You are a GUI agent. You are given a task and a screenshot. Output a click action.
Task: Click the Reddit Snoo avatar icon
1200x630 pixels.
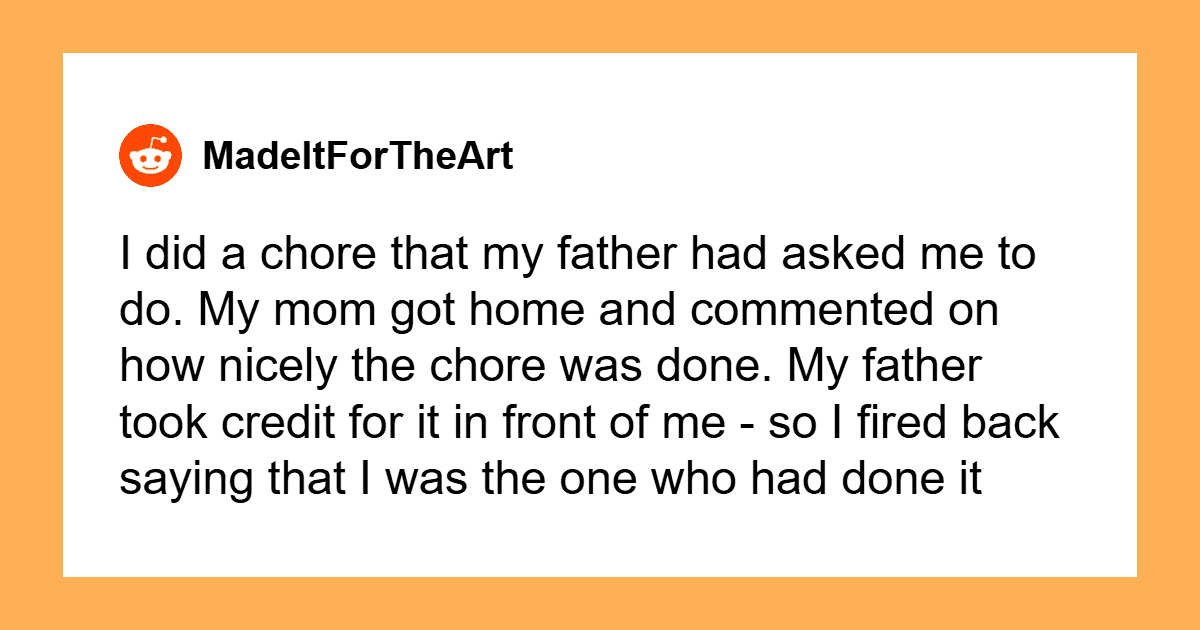[x=151, y=158]
